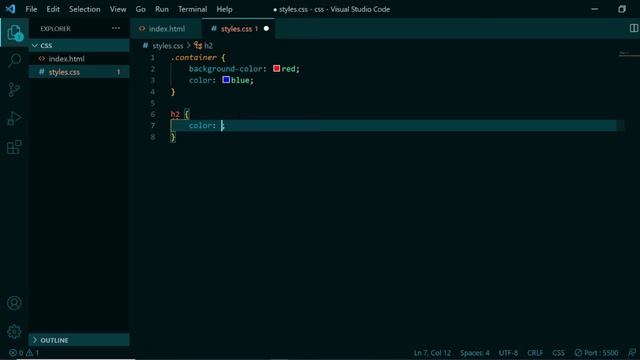Viewport: 640px width, 360px height.
Task: Open the Terminal menu
Action: click(x=192, y=9)
